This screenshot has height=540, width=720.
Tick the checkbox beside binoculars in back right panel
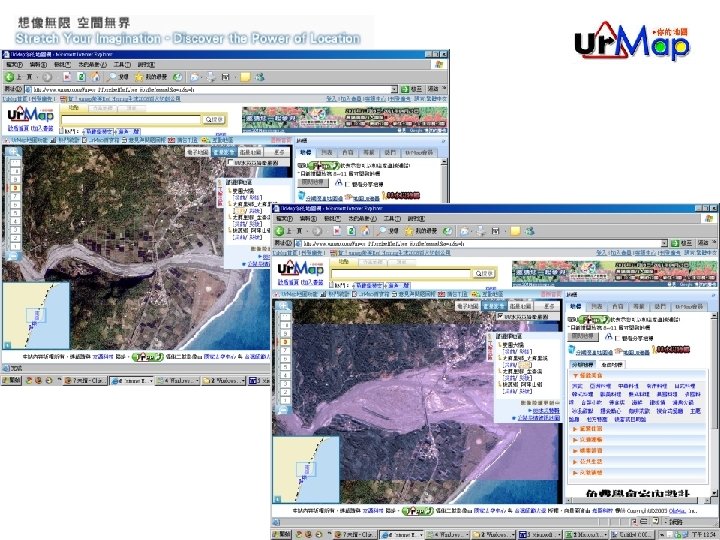click(348, 184)
